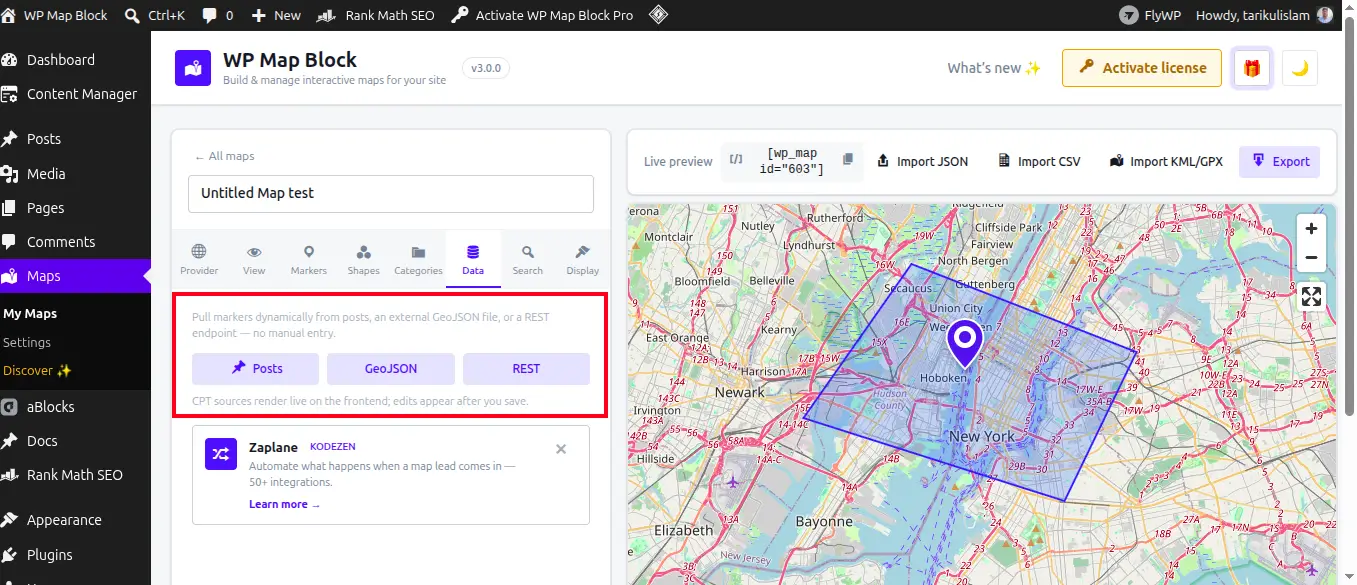The width and height of the screenshot is (1357, 585).
Task: Click Activate WP Map Block Pro
Action: tap(543, 15)
